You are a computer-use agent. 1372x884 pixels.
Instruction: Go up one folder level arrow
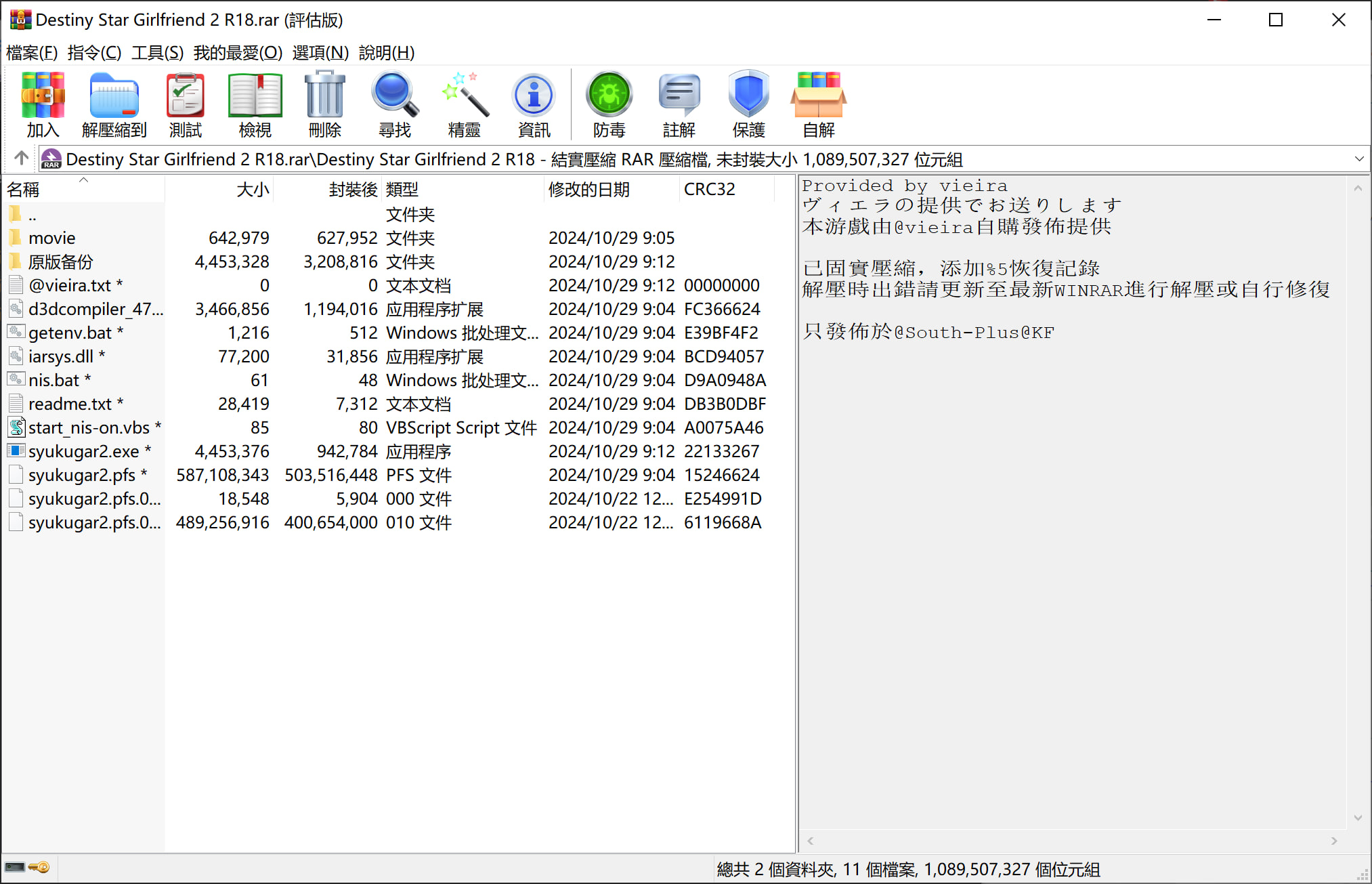21,159
